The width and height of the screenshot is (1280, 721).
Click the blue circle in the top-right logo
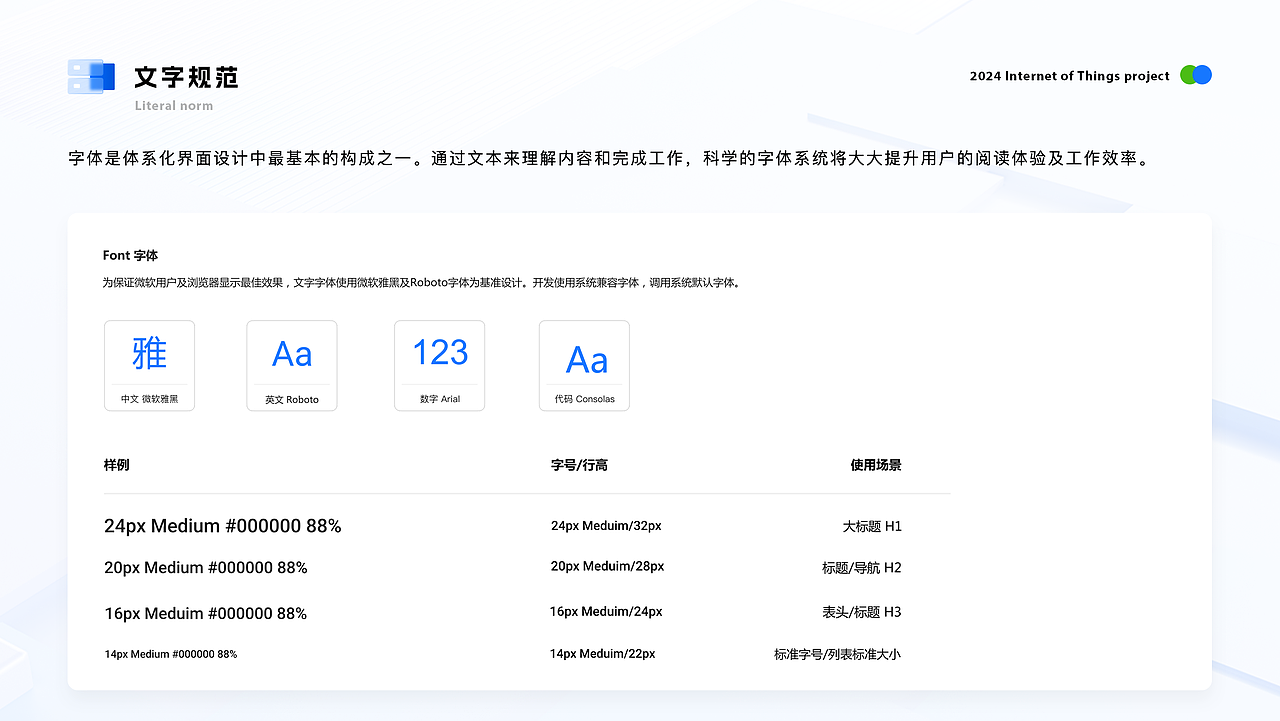1203,75
